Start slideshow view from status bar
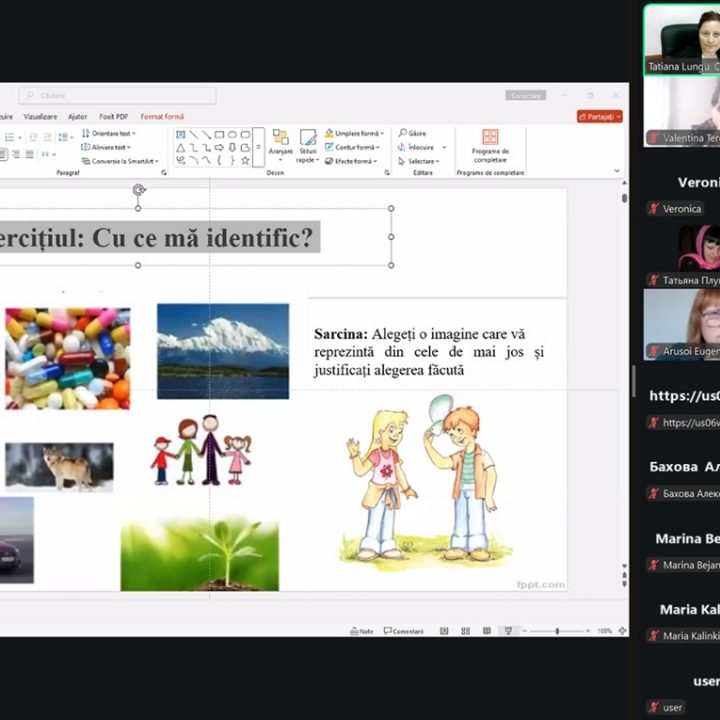This screenshot has width=720, height=720. (x=510, y=631)
